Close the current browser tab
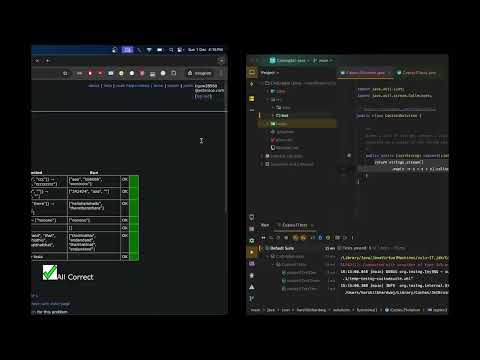480x360 pixels. (37, 61)
